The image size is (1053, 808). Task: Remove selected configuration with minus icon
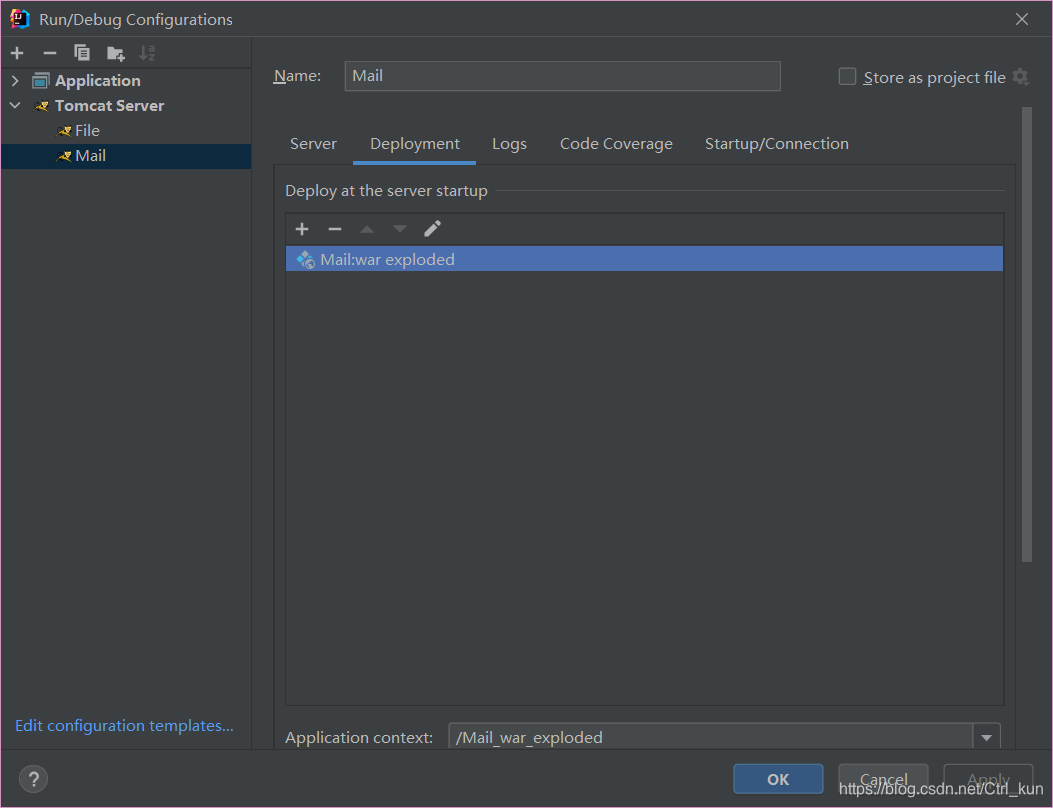50,53
